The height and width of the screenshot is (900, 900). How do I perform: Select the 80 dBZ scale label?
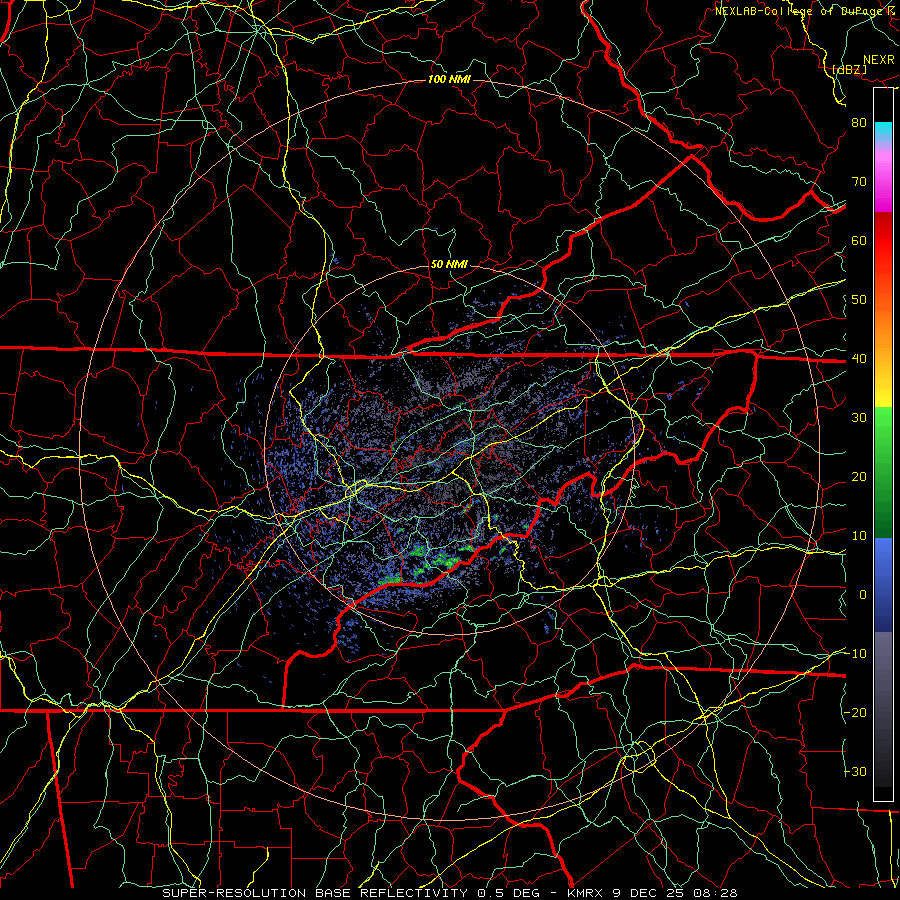click(x=859, y=123)
